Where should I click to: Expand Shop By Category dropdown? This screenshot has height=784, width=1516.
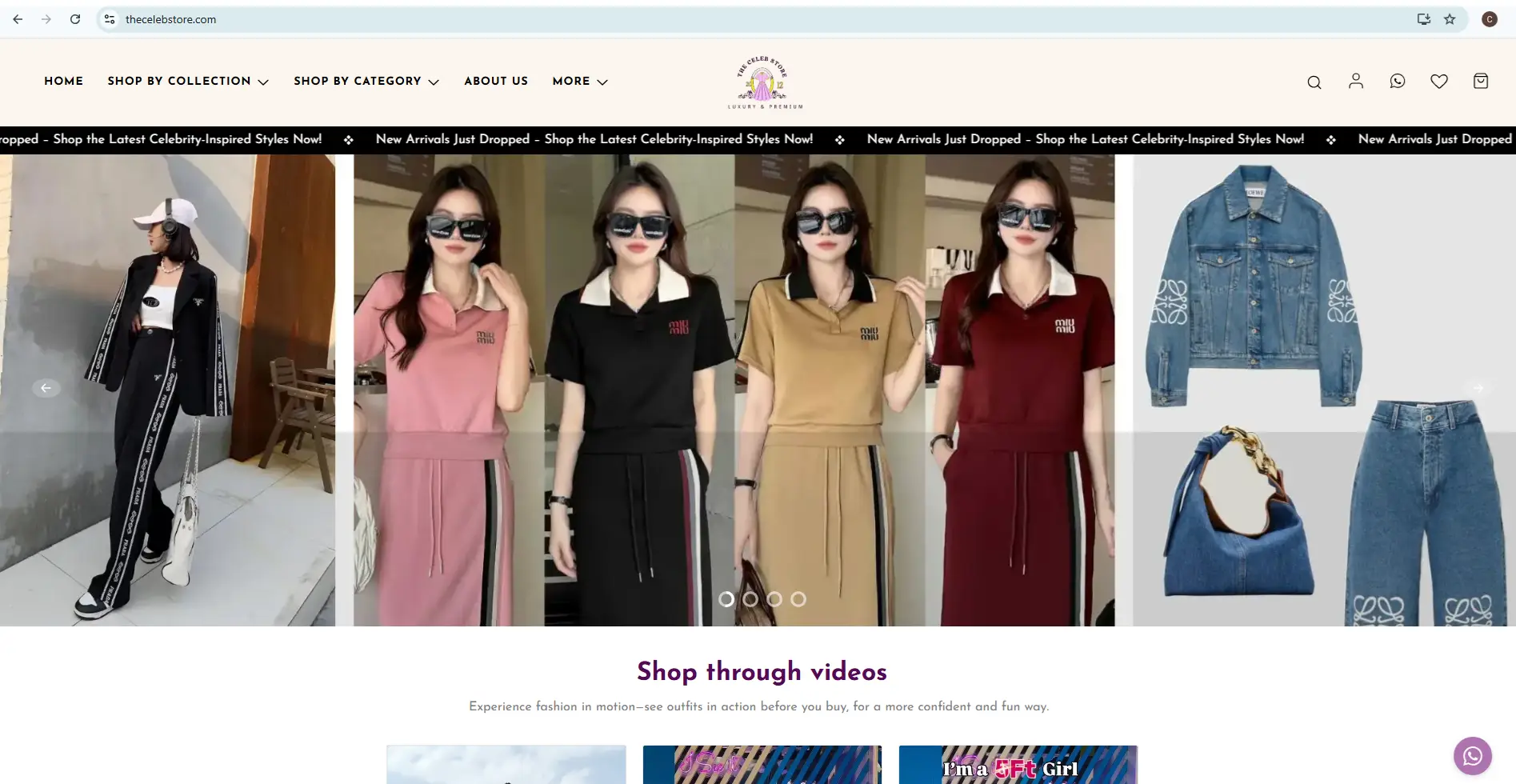(x=366, y=81)
